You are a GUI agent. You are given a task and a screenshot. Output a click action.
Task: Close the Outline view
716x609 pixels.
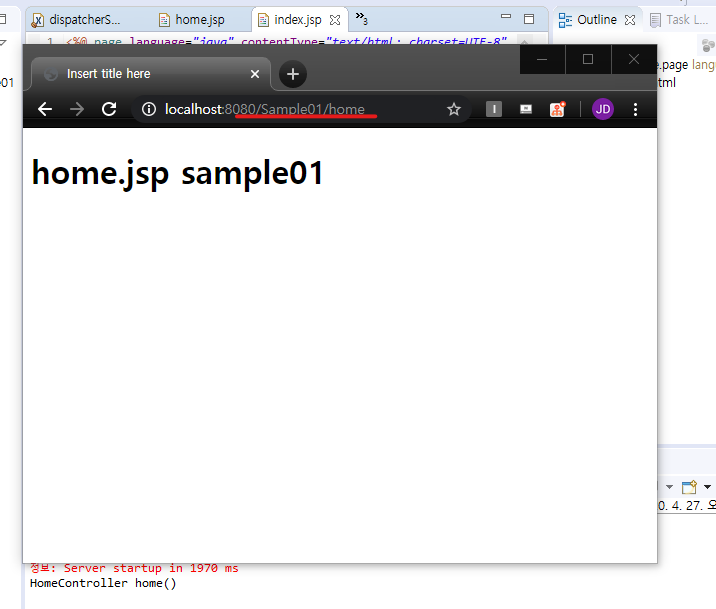(630, 20)
